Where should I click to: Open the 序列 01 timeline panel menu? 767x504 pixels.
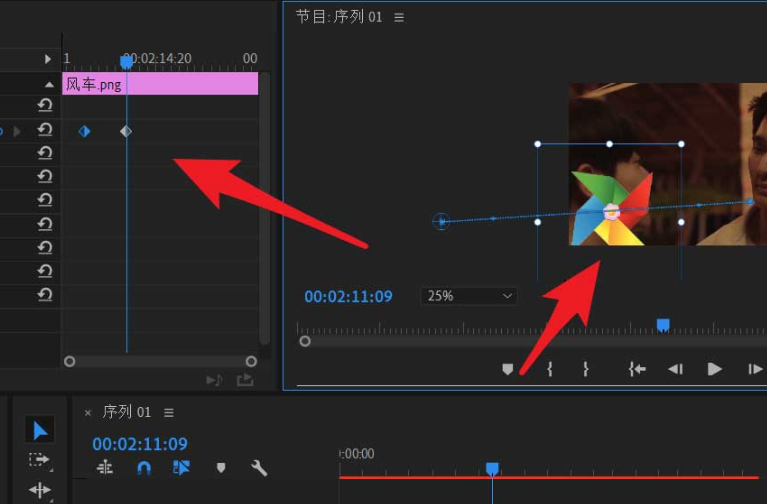click(169, 412)
